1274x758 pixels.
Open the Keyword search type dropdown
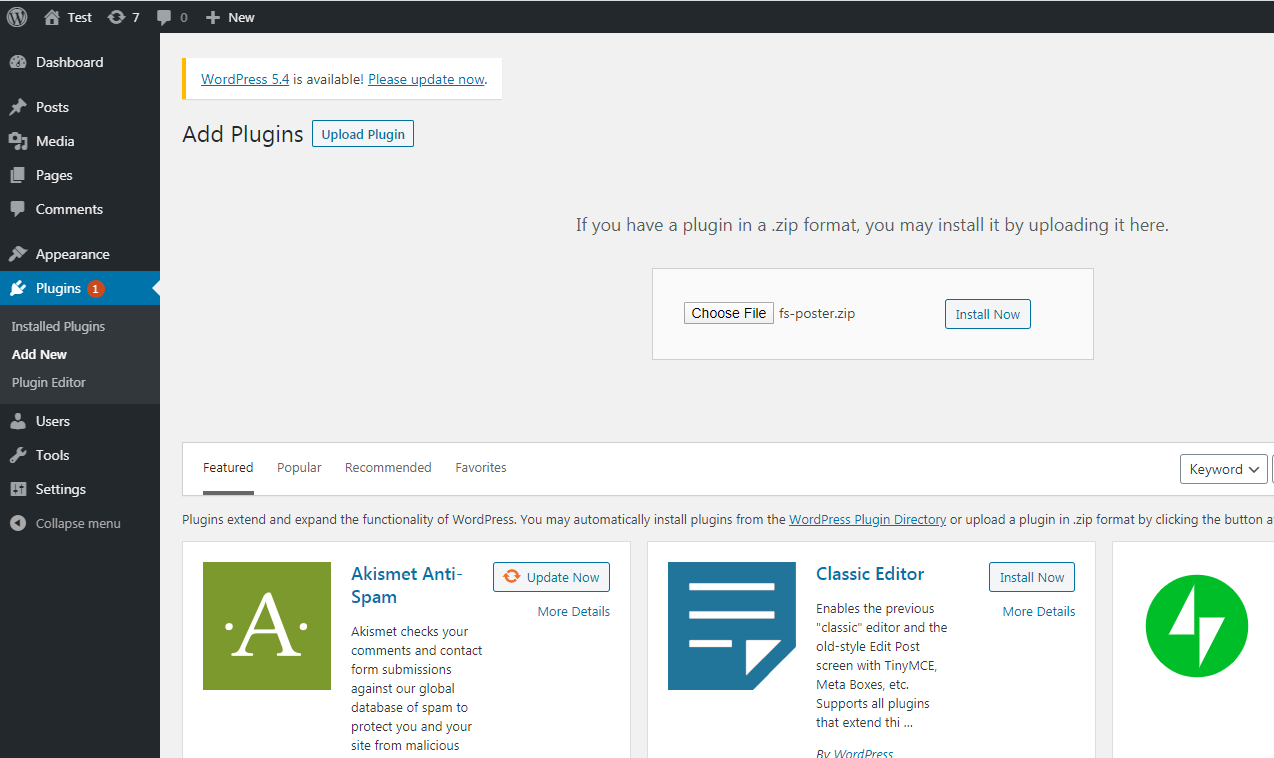click(1224, 469)
